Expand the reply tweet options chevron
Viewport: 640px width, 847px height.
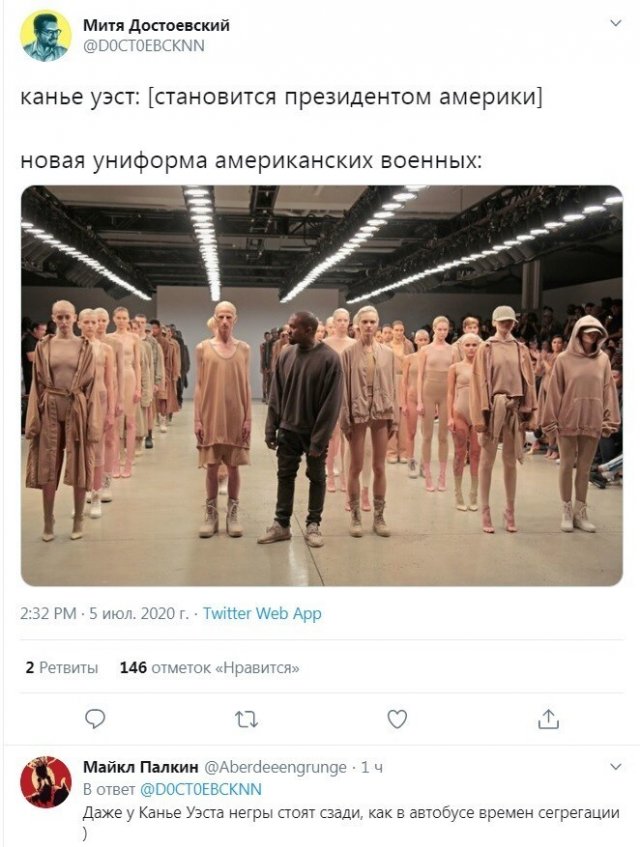(x=615, y=767)
